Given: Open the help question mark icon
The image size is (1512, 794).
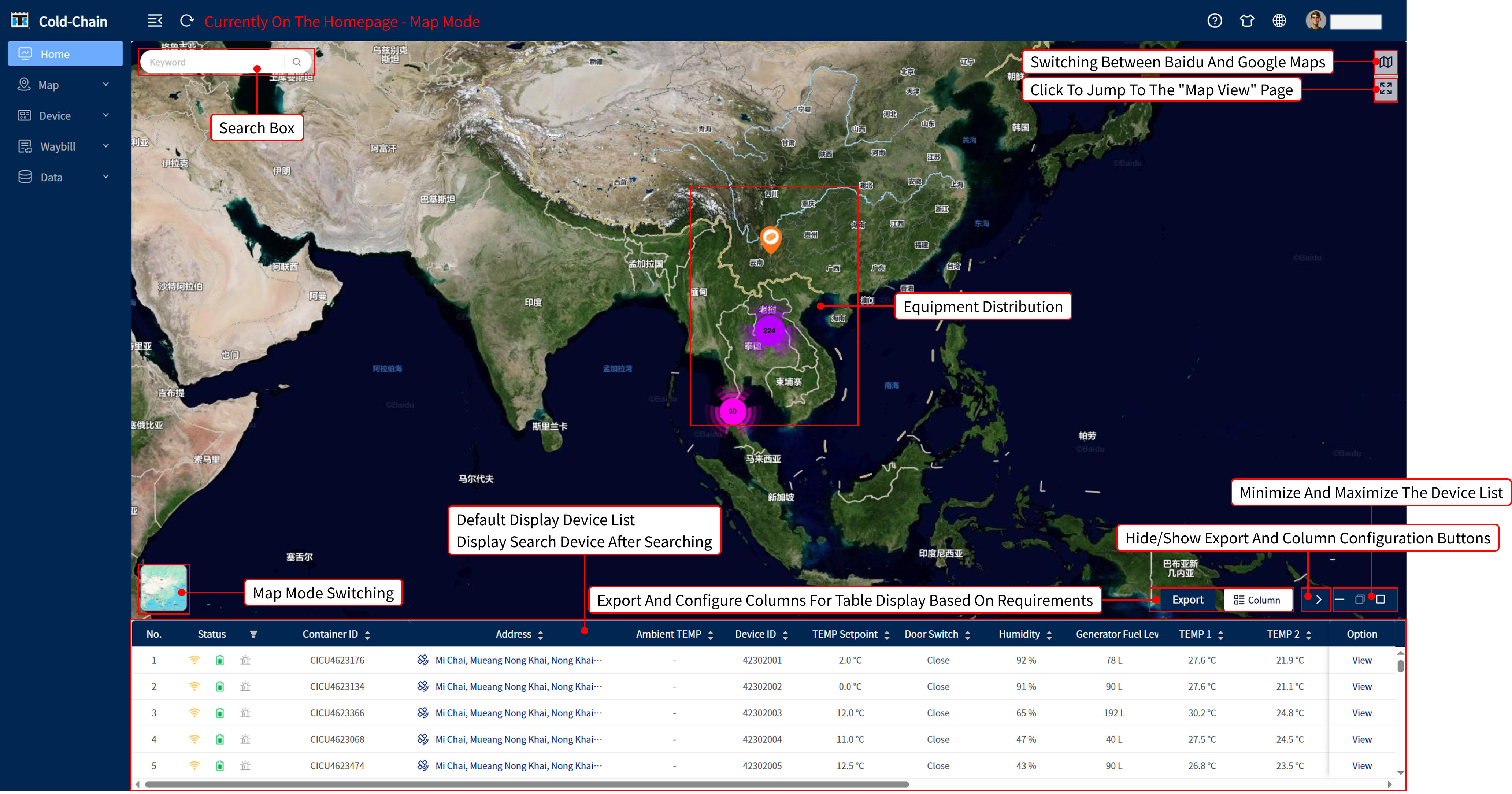Looking at the screenshot, I should coord(1215,21).
